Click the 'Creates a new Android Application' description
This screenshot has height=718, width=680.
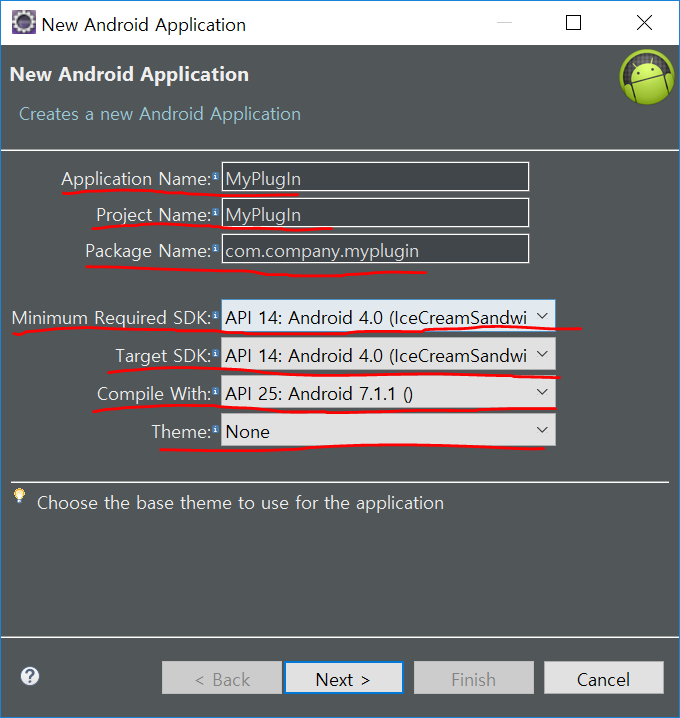pyautogui.click(x=160, y=114)
